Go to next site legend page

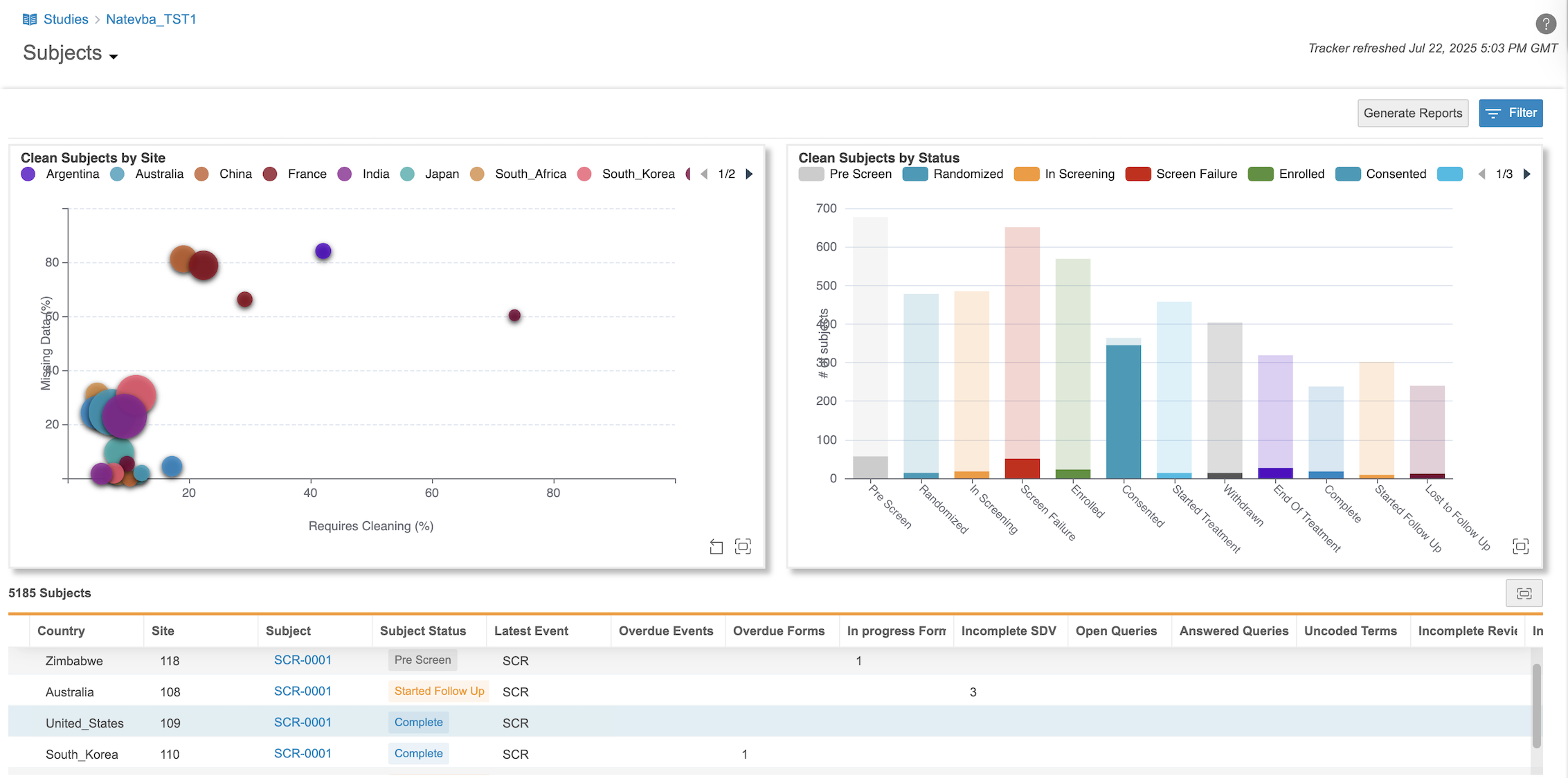point(749,174)
